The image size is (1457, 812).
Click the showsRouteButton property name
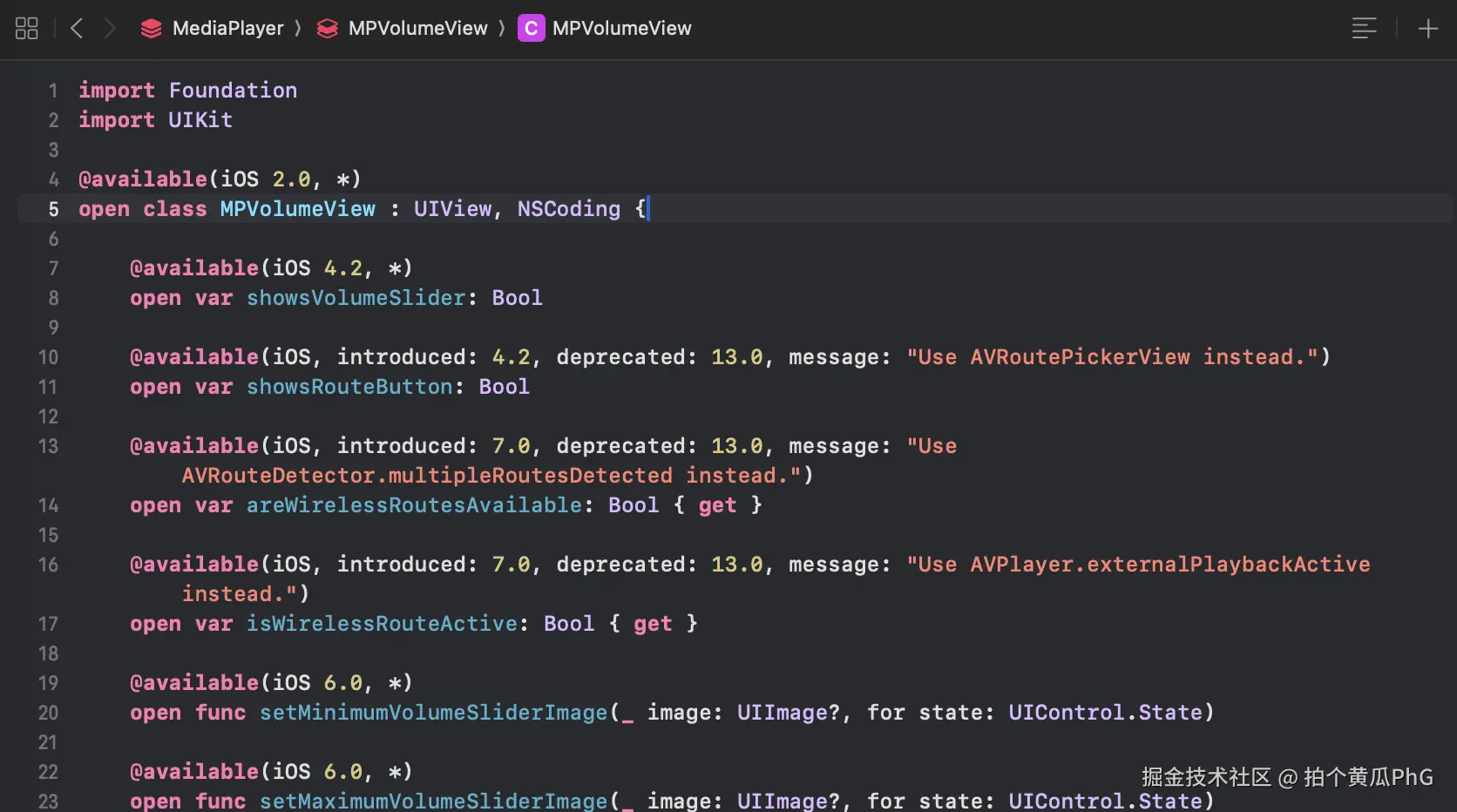pos(349,387)
